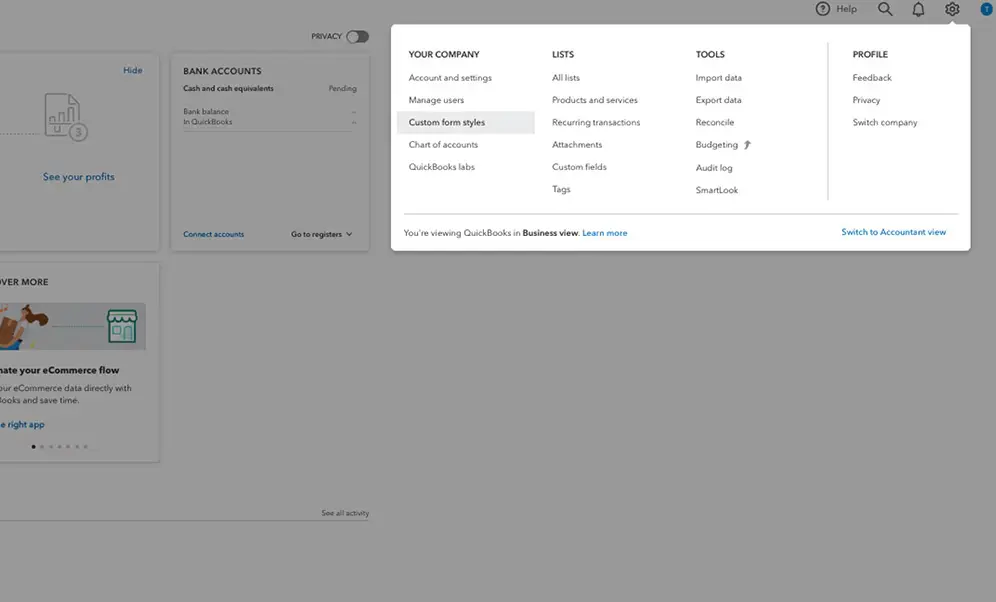Click the Pending status text

(x=342, y=88)
